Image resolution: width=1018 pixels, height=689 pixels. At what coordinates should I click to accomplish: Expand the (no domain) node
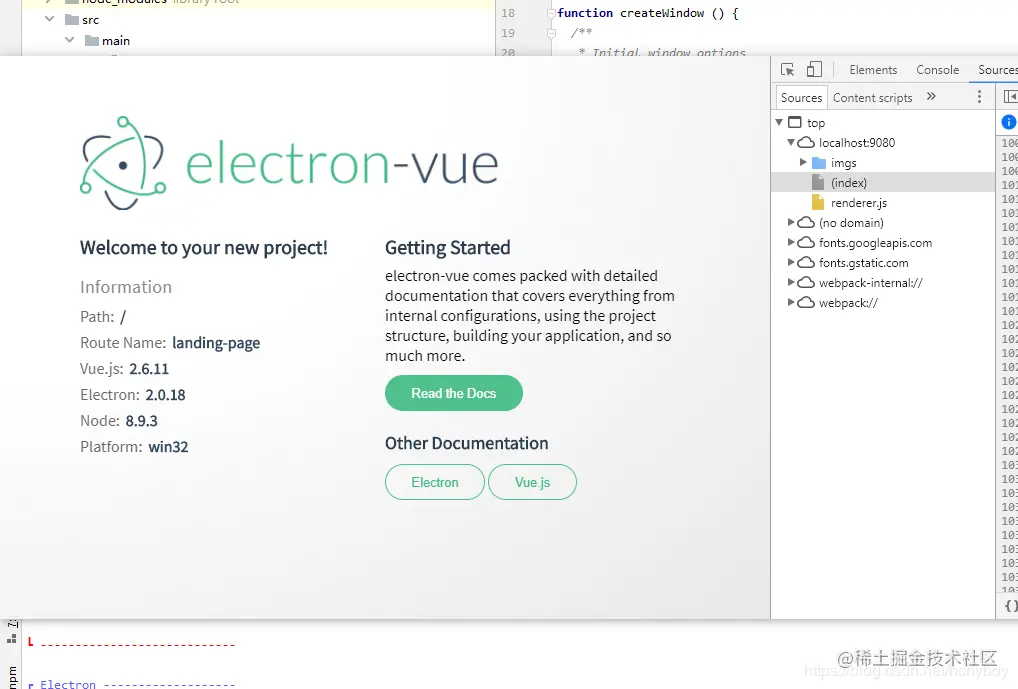point(791,222)
